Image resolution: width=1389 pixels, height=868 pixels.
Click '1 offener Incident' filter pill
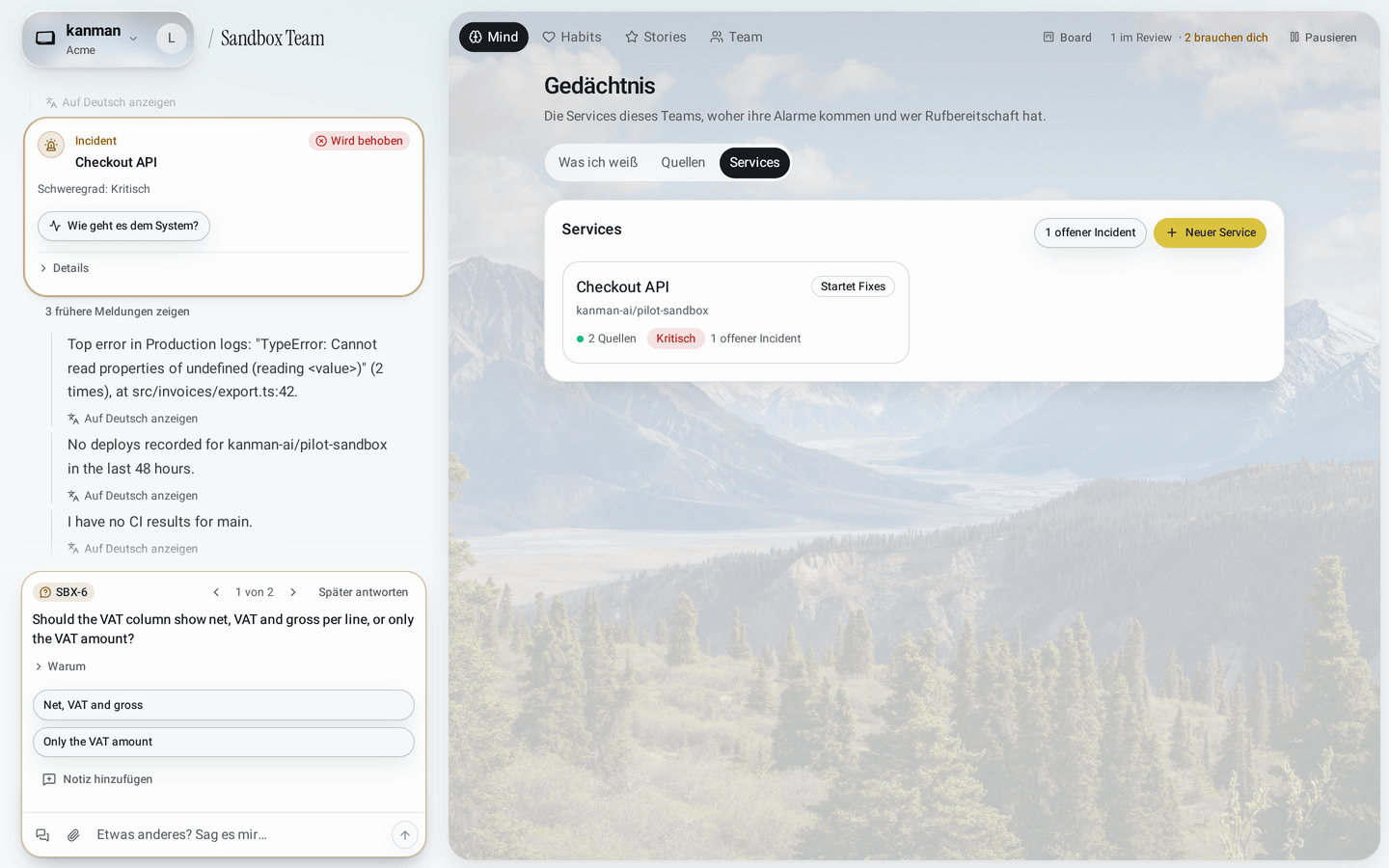tap(1090, 232)
